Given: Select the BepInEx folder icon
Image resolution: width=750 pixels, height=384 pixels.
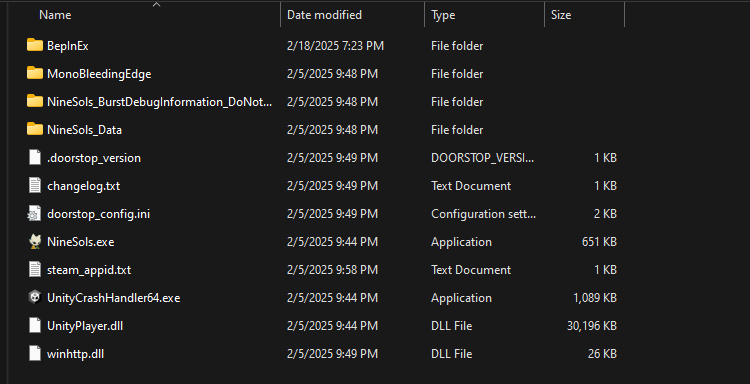Looking at the screenshot, I should (x=35, y=45).
